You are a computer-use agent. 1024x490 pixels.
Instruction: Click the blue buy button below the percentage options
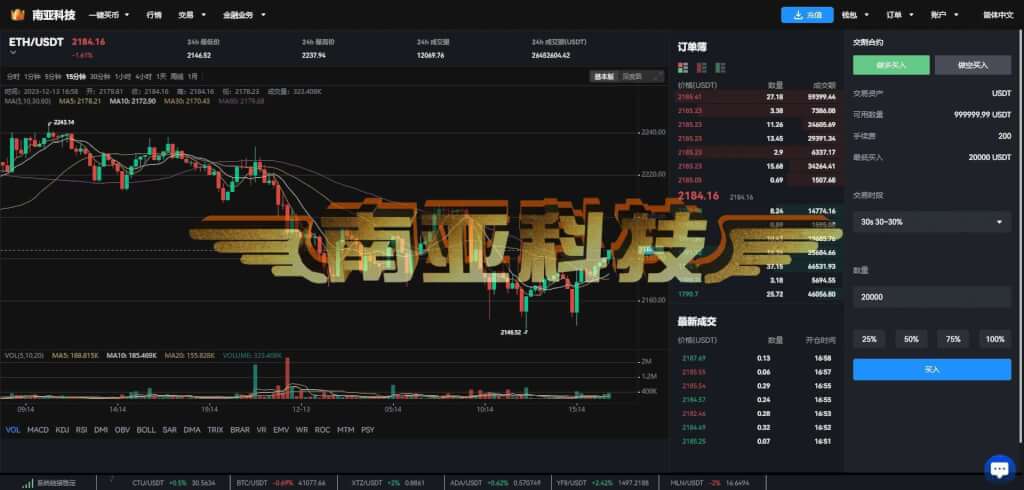[932, 369]
